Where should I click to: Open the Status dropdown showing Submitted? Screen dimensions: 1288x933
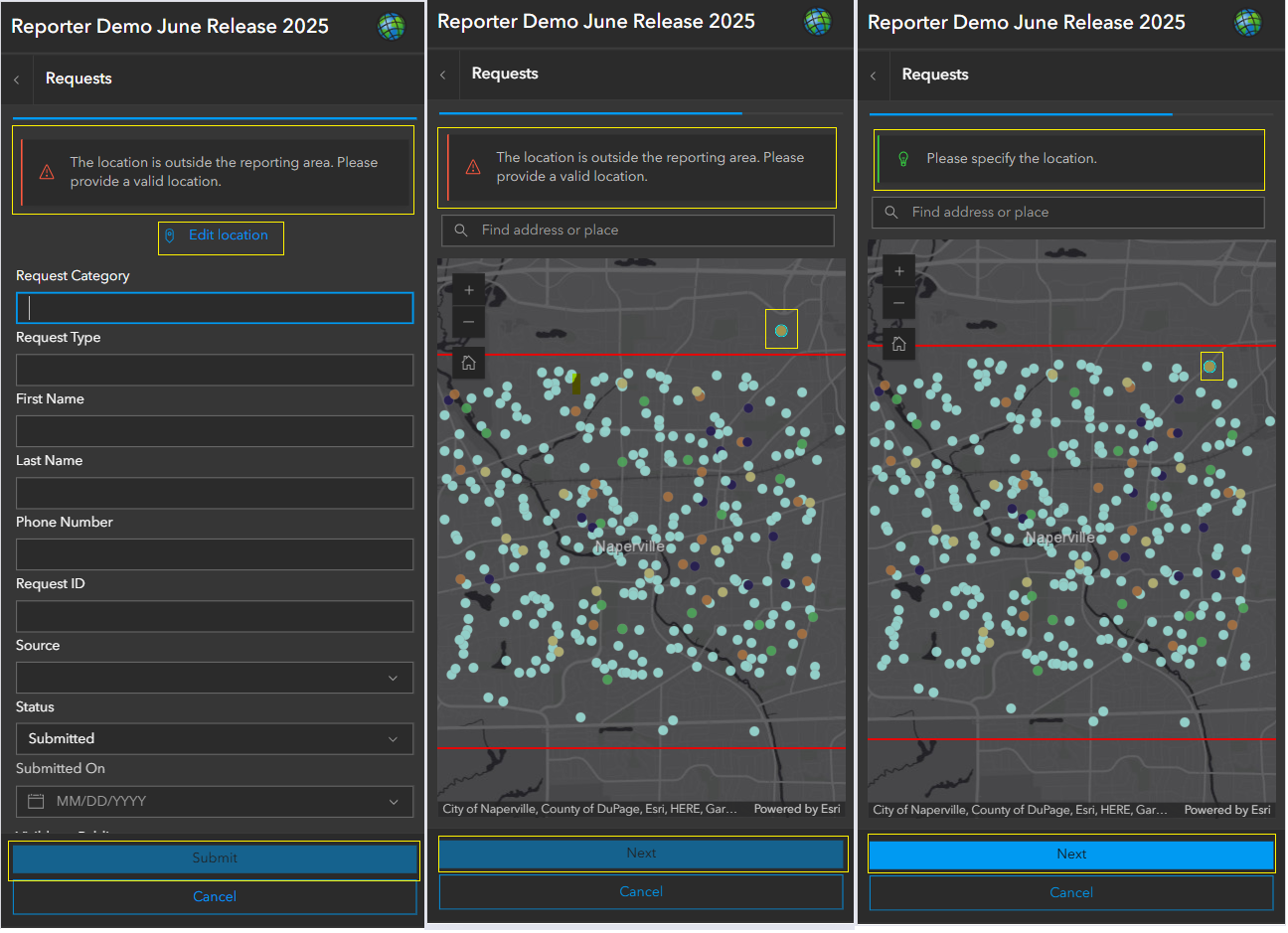click(x=215, y=739)
